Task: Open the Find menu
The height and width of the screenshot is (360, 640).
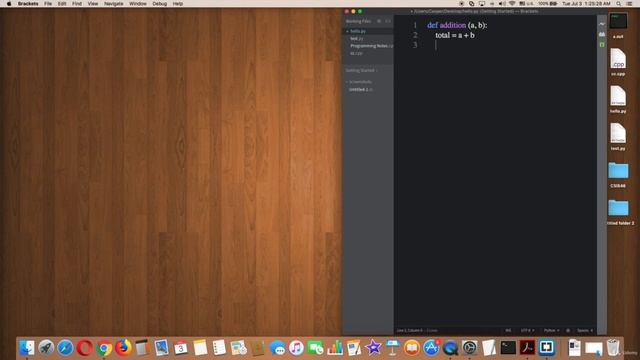Action: tap(77, 4)
